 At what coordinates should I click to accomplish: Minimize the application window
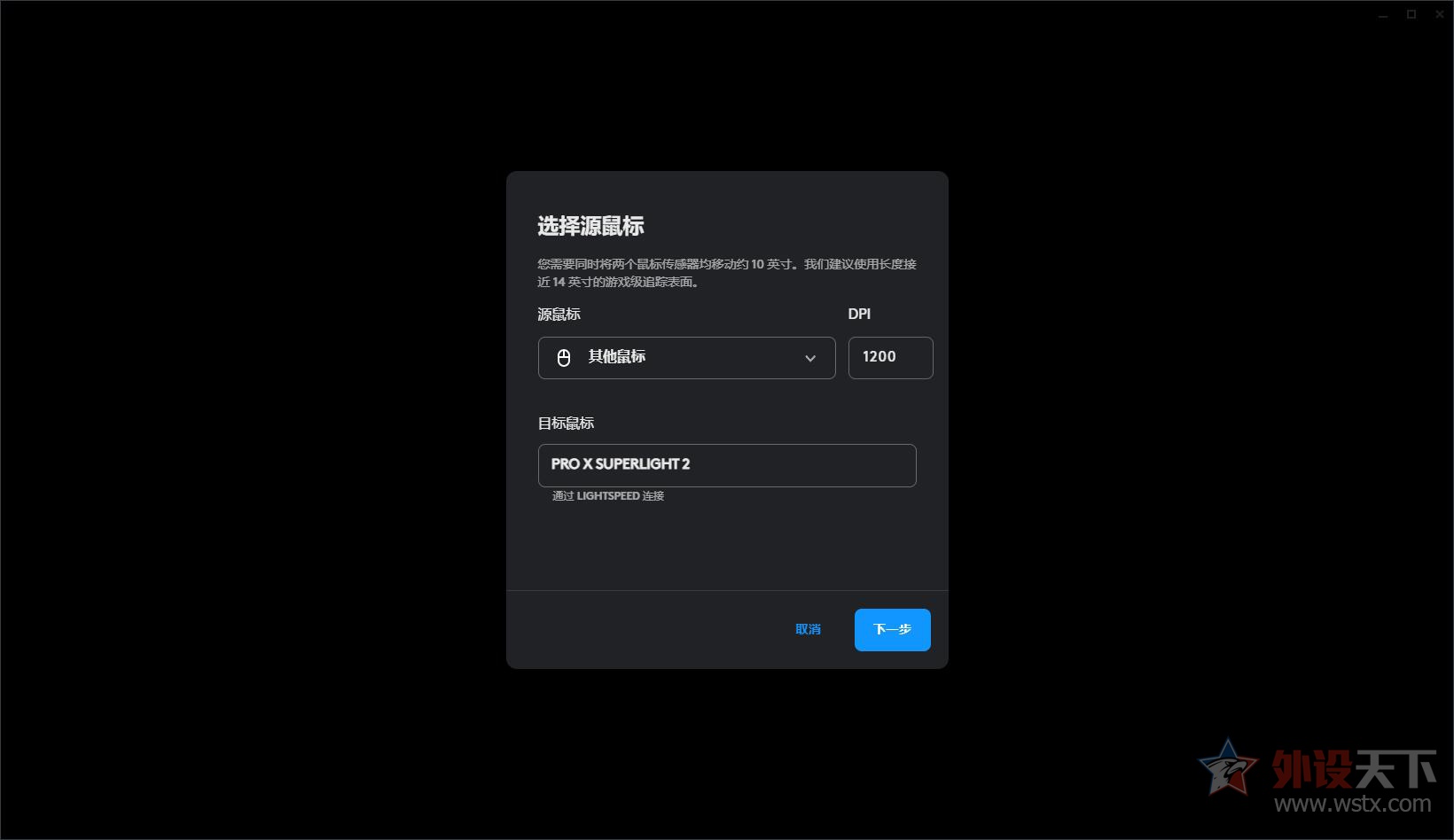click(x=1383, y=14)
